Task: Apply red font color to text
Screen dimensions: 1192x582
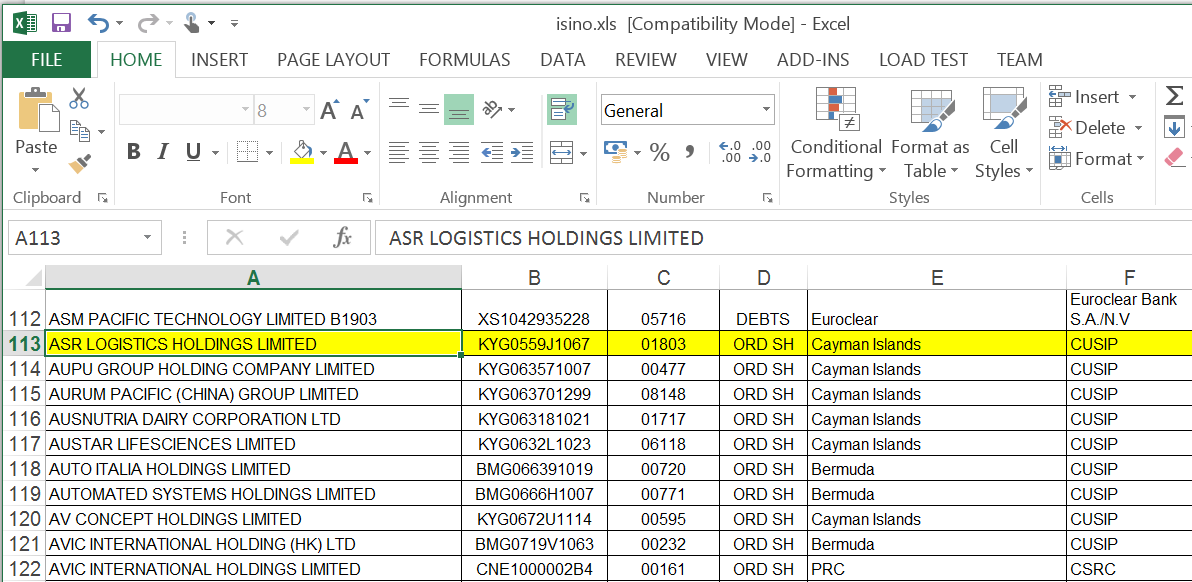Action: (x=347, y=152)
